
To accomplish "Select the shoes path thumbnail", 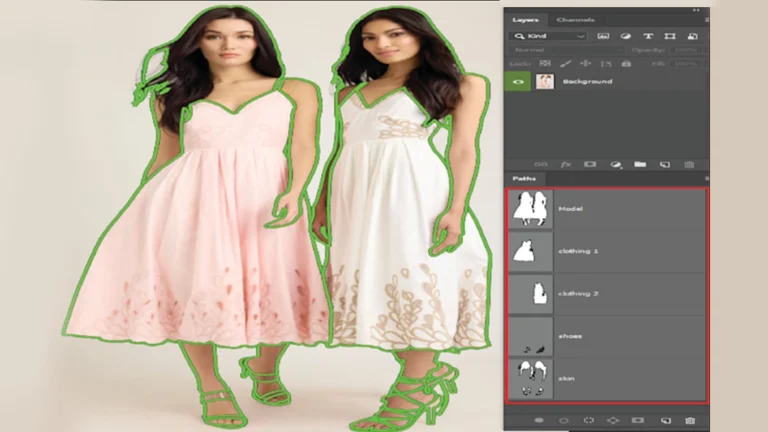I will click(530, 336).
